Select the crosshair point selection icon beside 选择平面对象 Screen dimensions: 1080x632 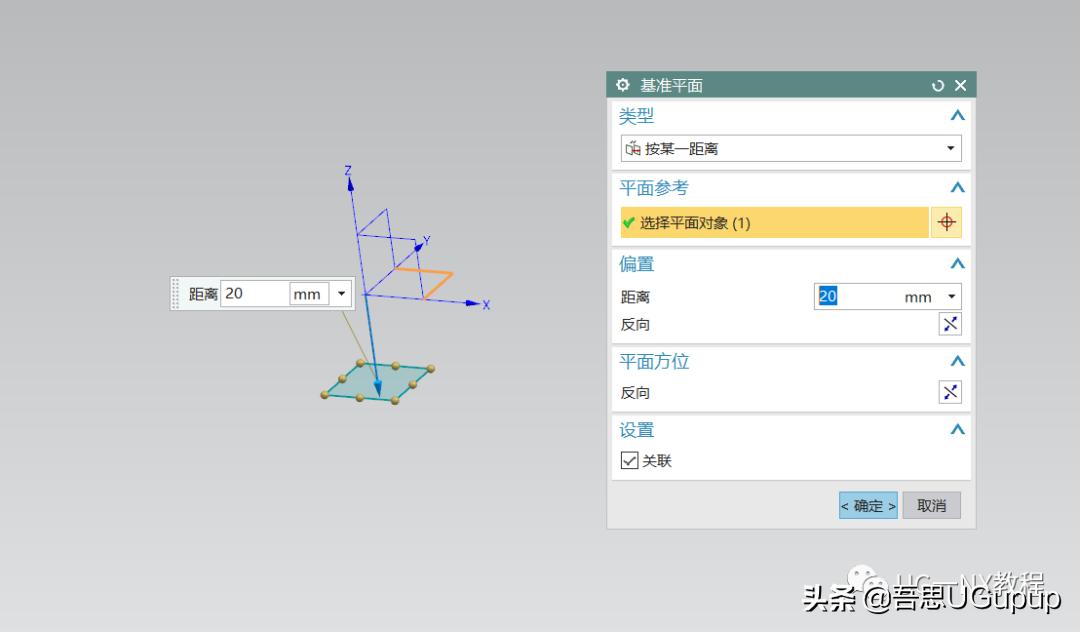point(946,221)
